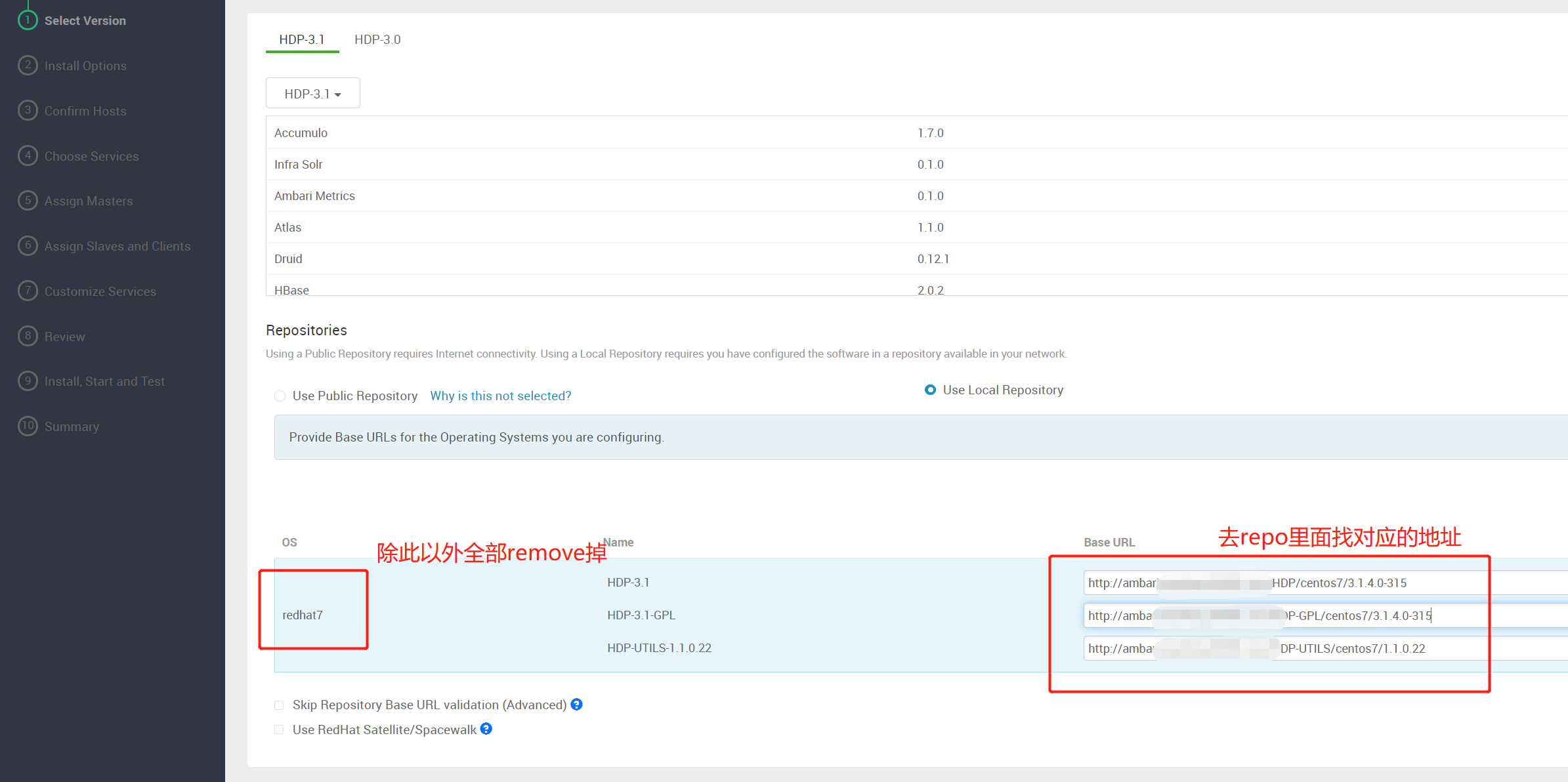Click help icon beside RedHat Satellite/Spacewalk
This screenshot has width=1568, height=782.
(x=486, y=729)
